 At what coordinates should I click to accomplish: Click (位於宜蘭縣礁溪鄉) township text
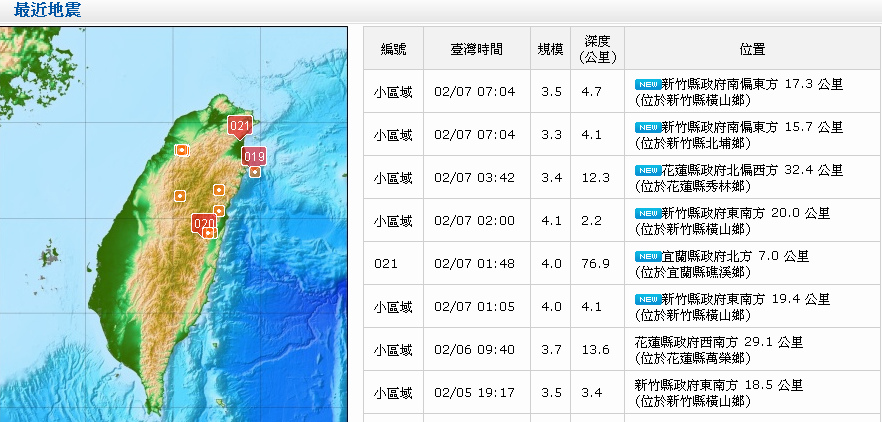[693, 272]
